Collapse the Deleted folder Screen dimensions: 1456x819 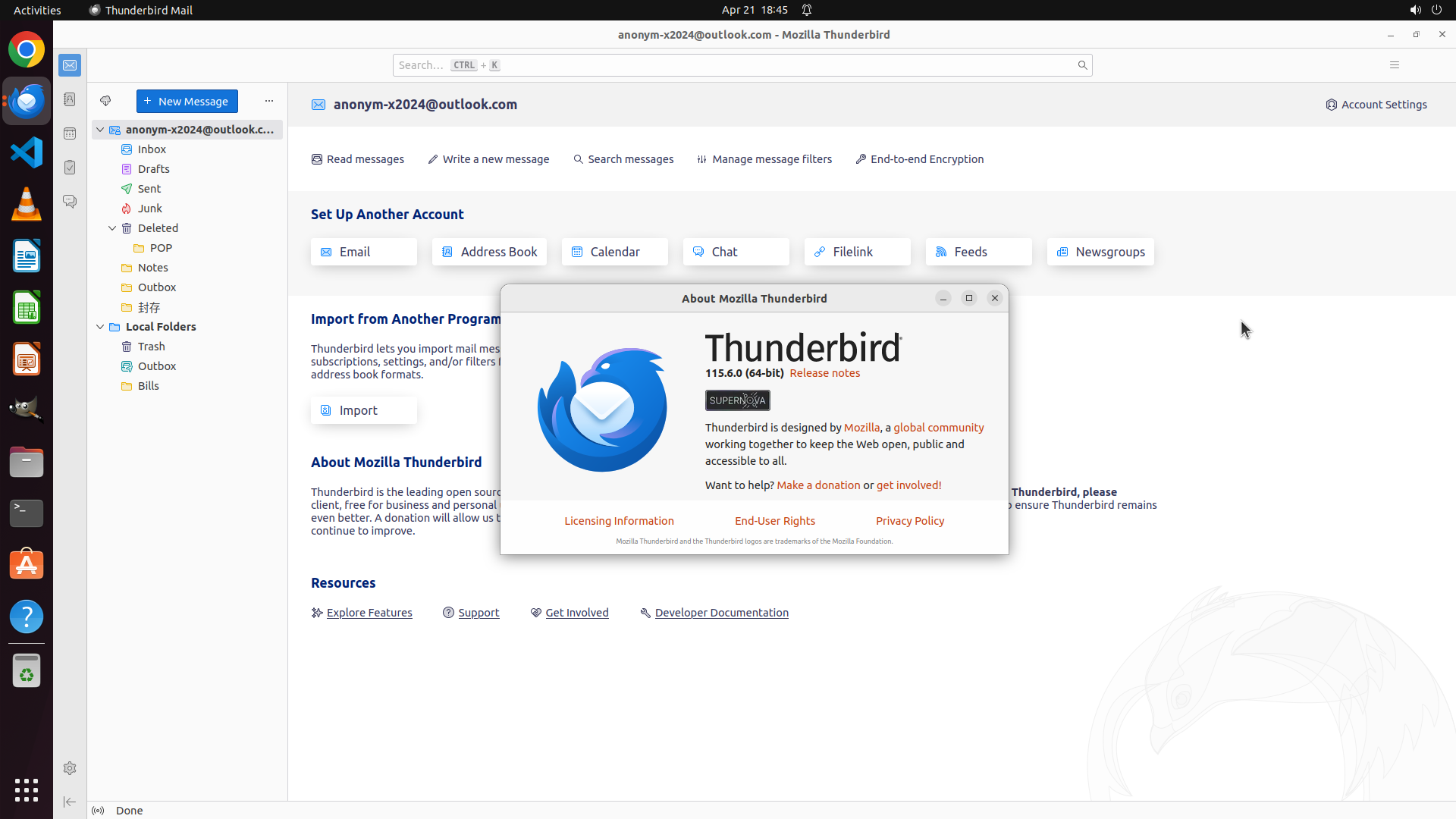[x=112, y=228]
